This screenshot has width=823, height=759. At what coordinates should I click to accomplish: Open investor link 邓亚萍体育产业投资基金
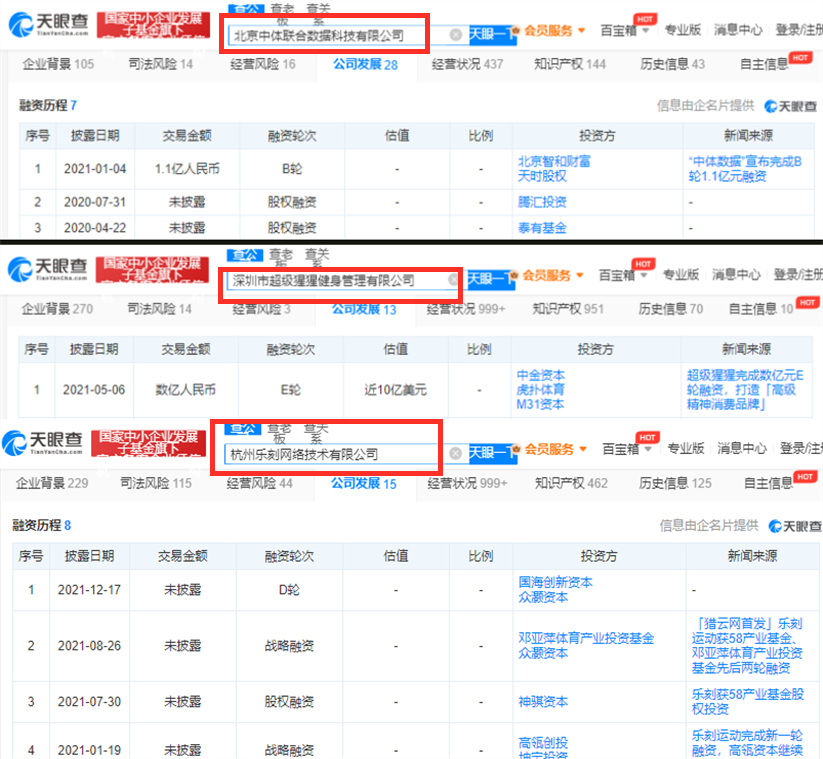coord(586,638)
